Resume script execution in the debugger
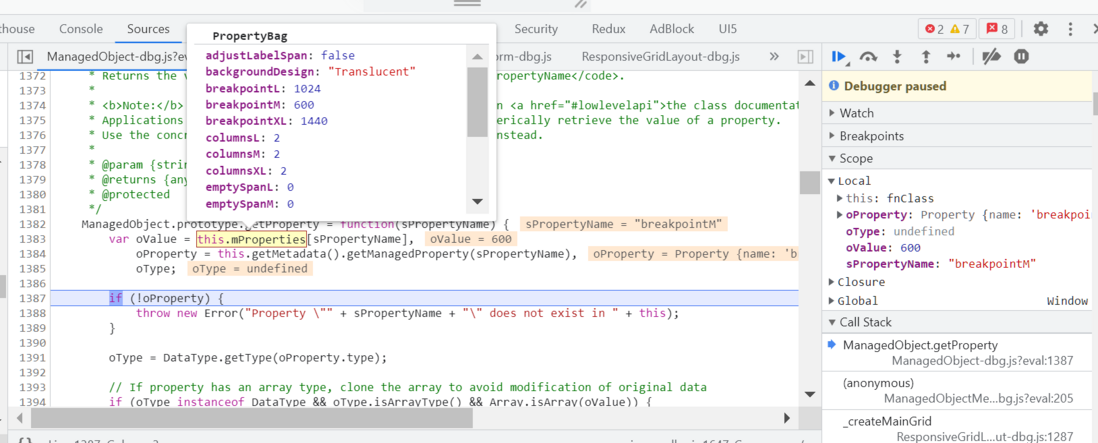This screenshot has height=443, width=1098. [x=839, y=57]
